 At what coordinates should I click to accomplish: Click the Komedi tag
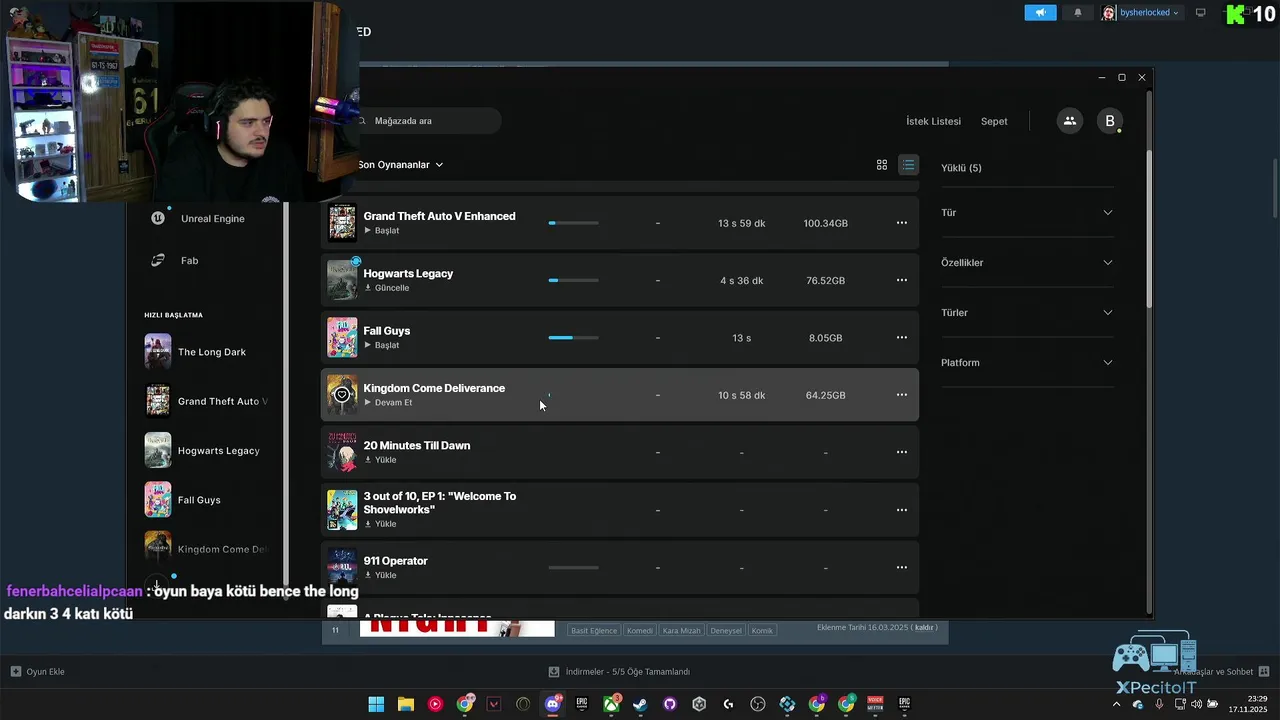[640, 631]
